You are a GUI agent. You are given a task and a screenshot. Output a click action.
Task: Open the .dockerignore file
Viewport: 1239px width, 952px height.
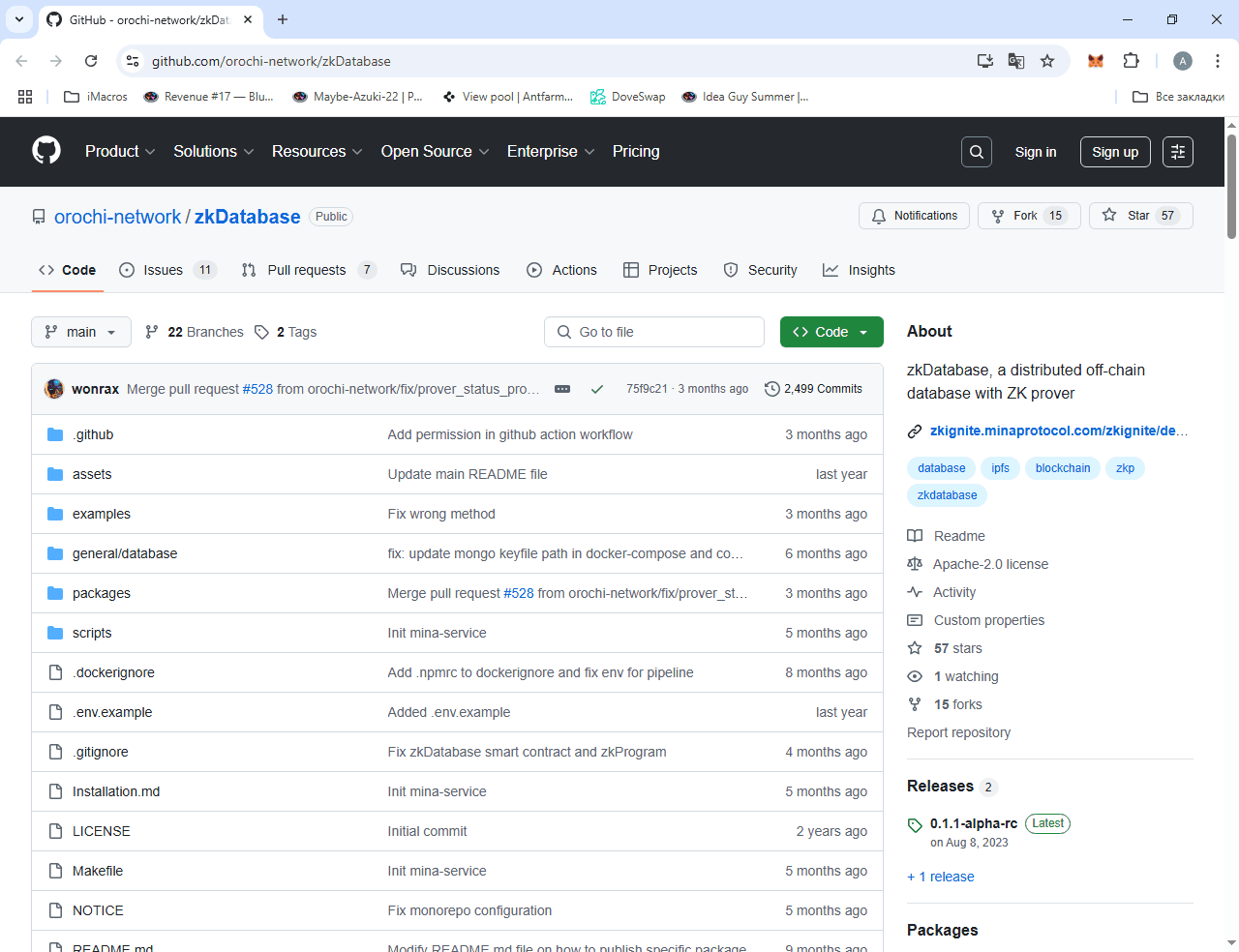tap(113, 672)
